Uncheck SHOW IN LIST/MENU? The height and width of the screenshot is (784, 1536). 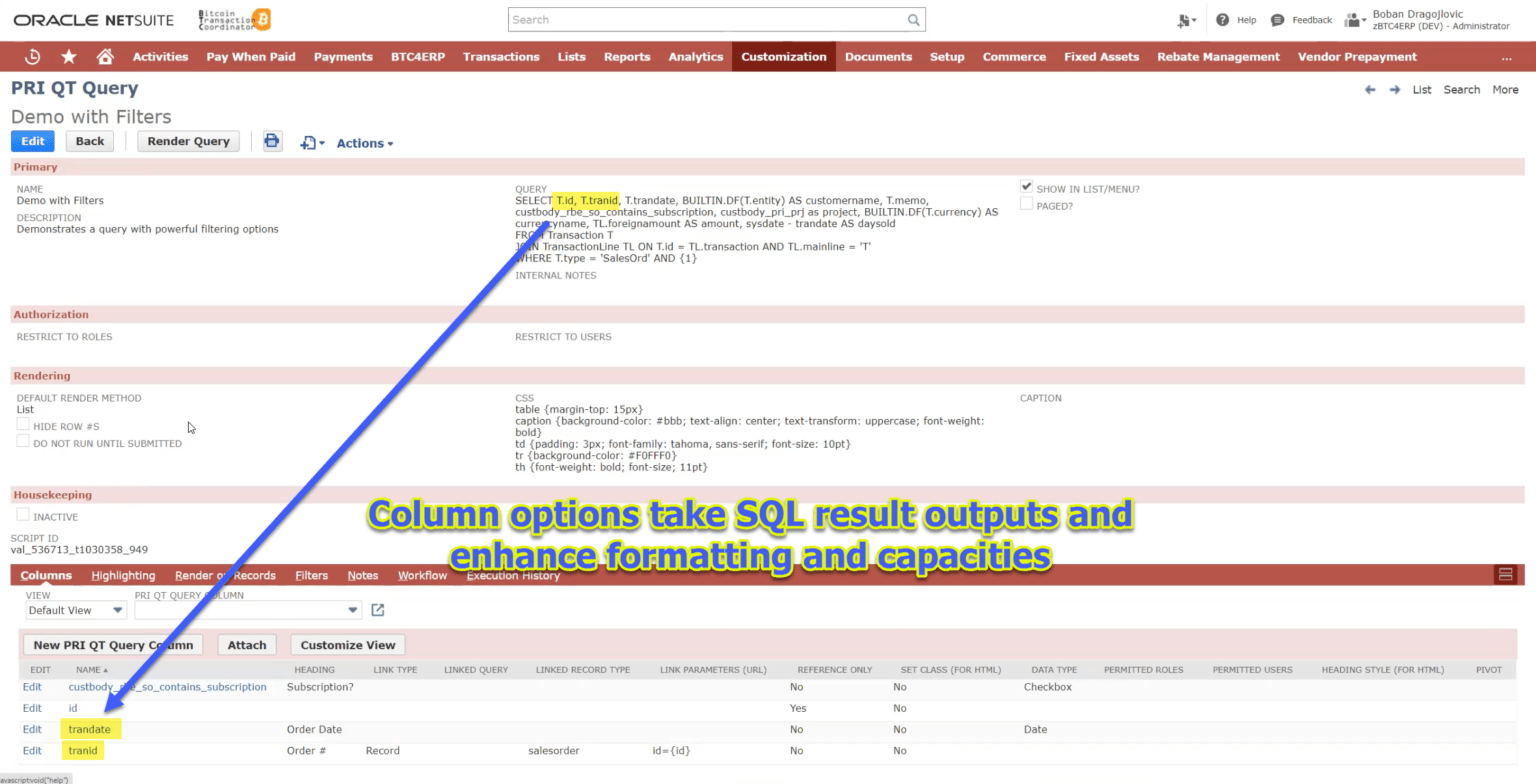[x=1026, y=186]
